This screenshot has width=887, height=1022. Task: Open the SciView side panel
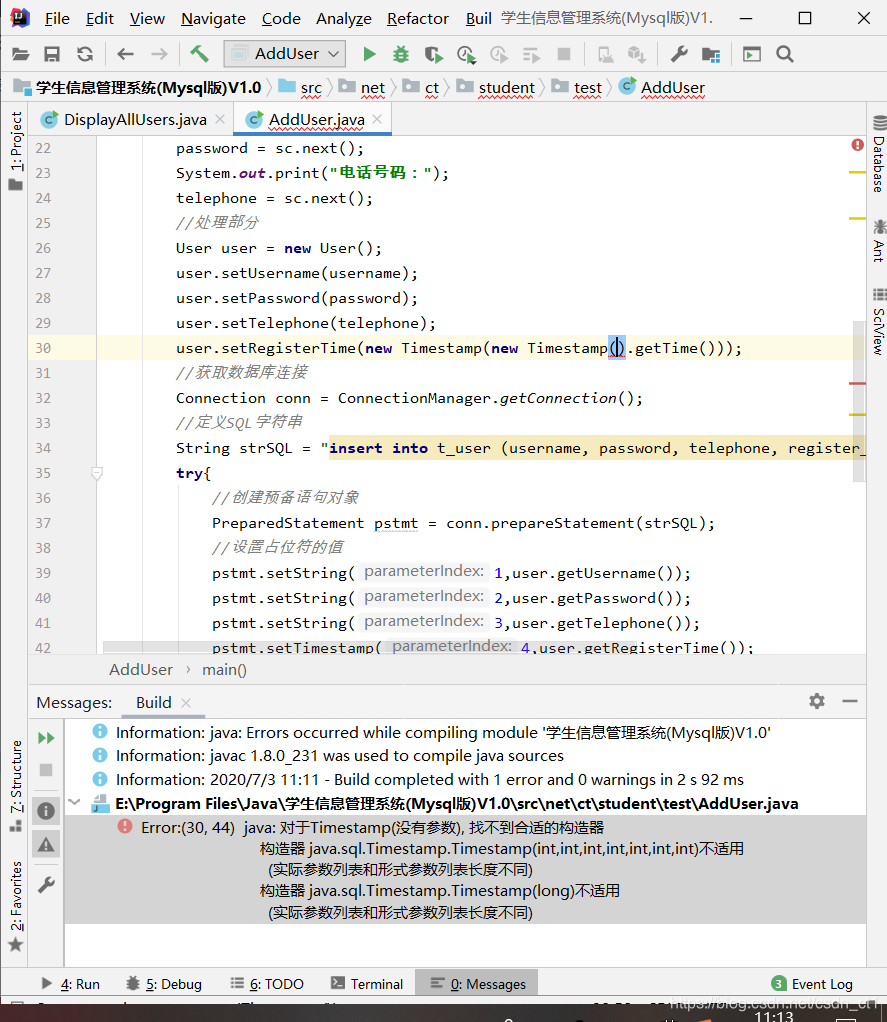(879, 321)
